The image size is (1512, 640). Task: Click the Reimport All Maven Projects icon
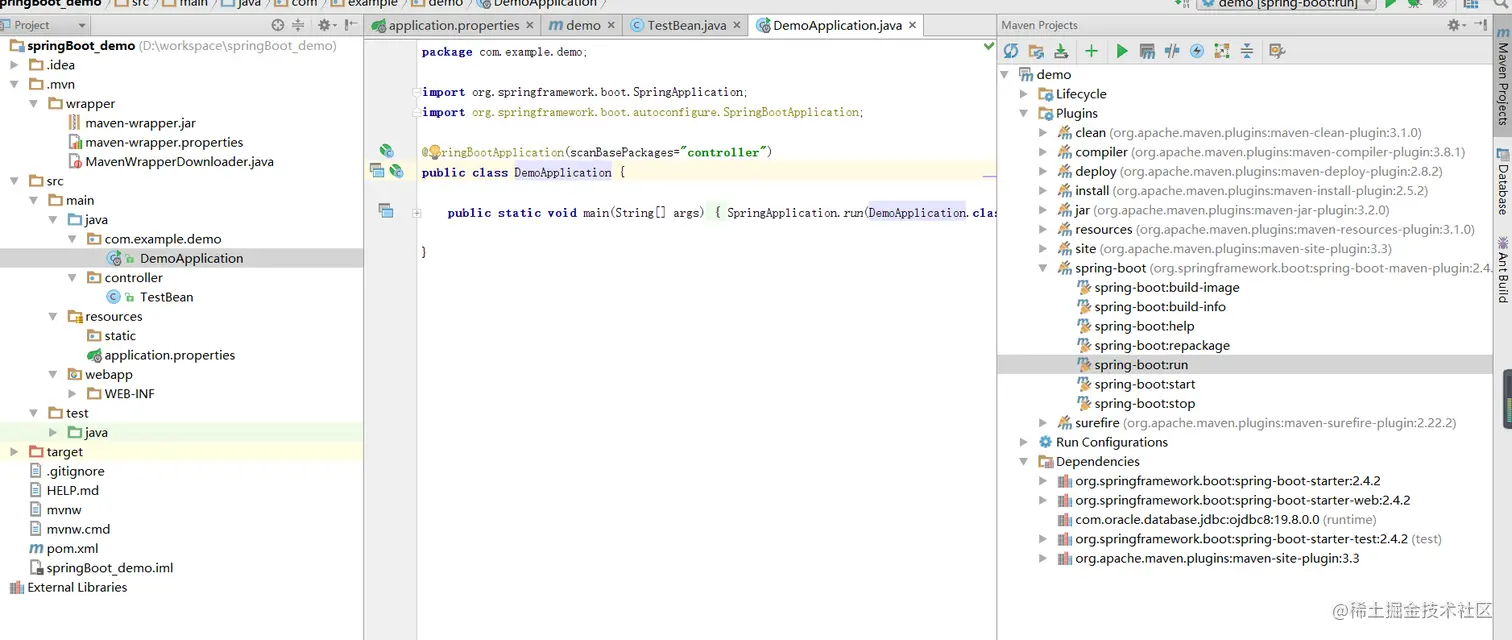pos(1011,51)
